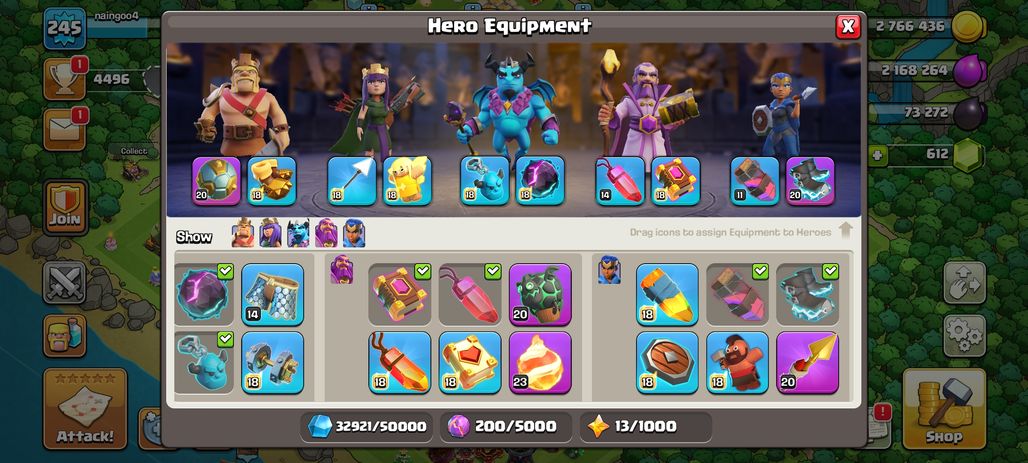Tap the Barbarian King's Spiky Ball slot
Viewport: 1028px width, 463px height.
(x=216, y=180)
